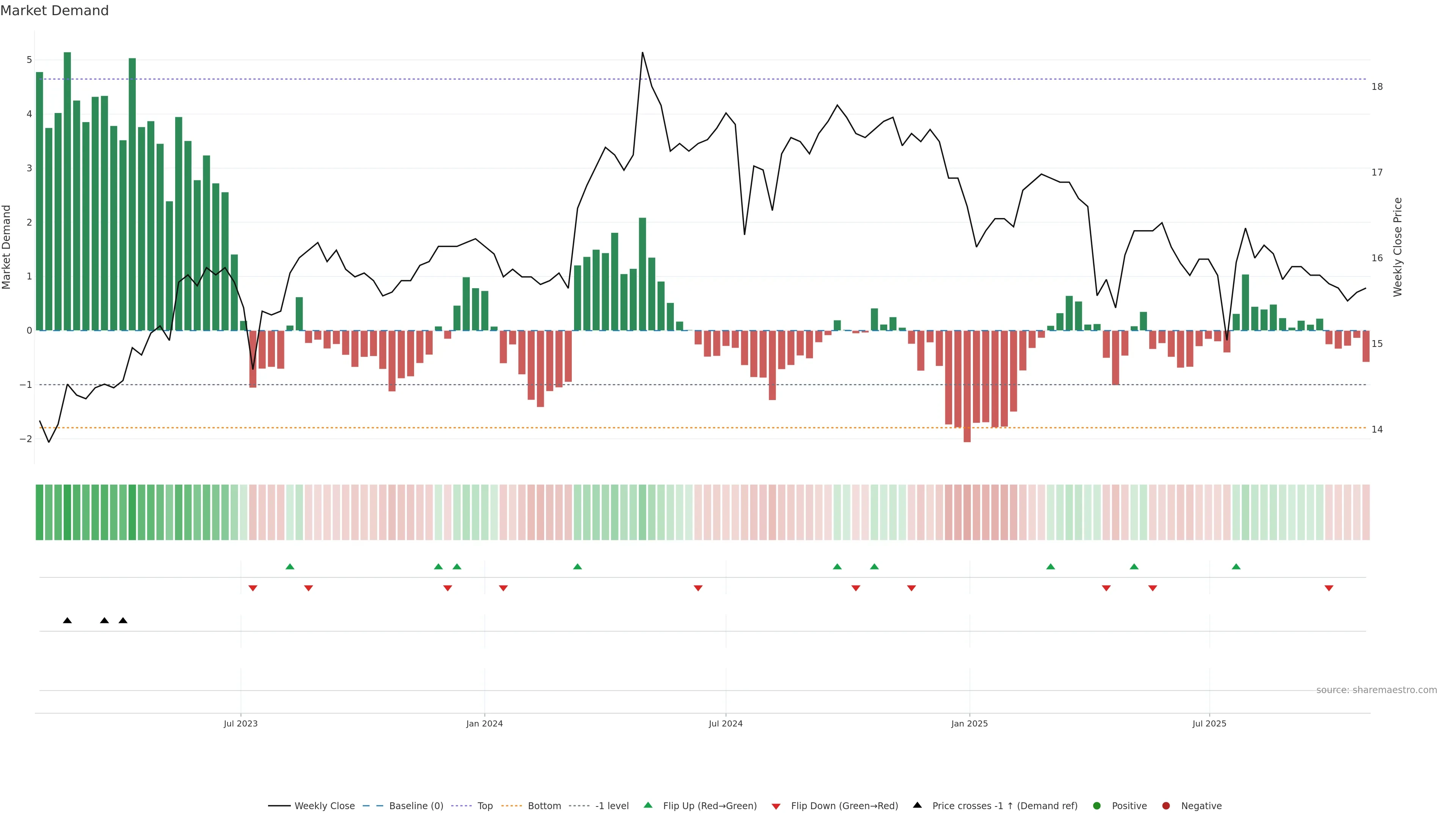Click green flip-up marker before Jul 2025
The width and height of the screenshot is (1456, 819).
click(1134, 566)
